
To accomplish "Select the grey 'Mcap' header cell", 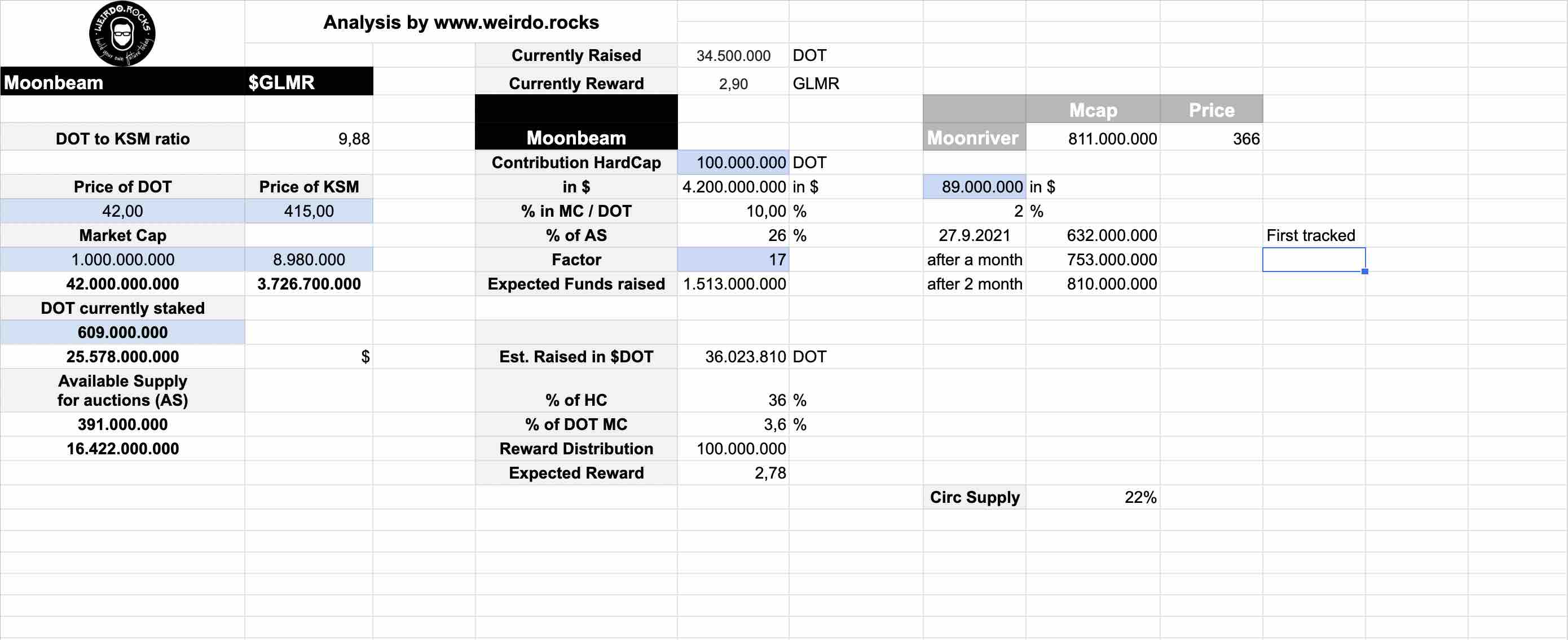I will (x=1093, y=109).
